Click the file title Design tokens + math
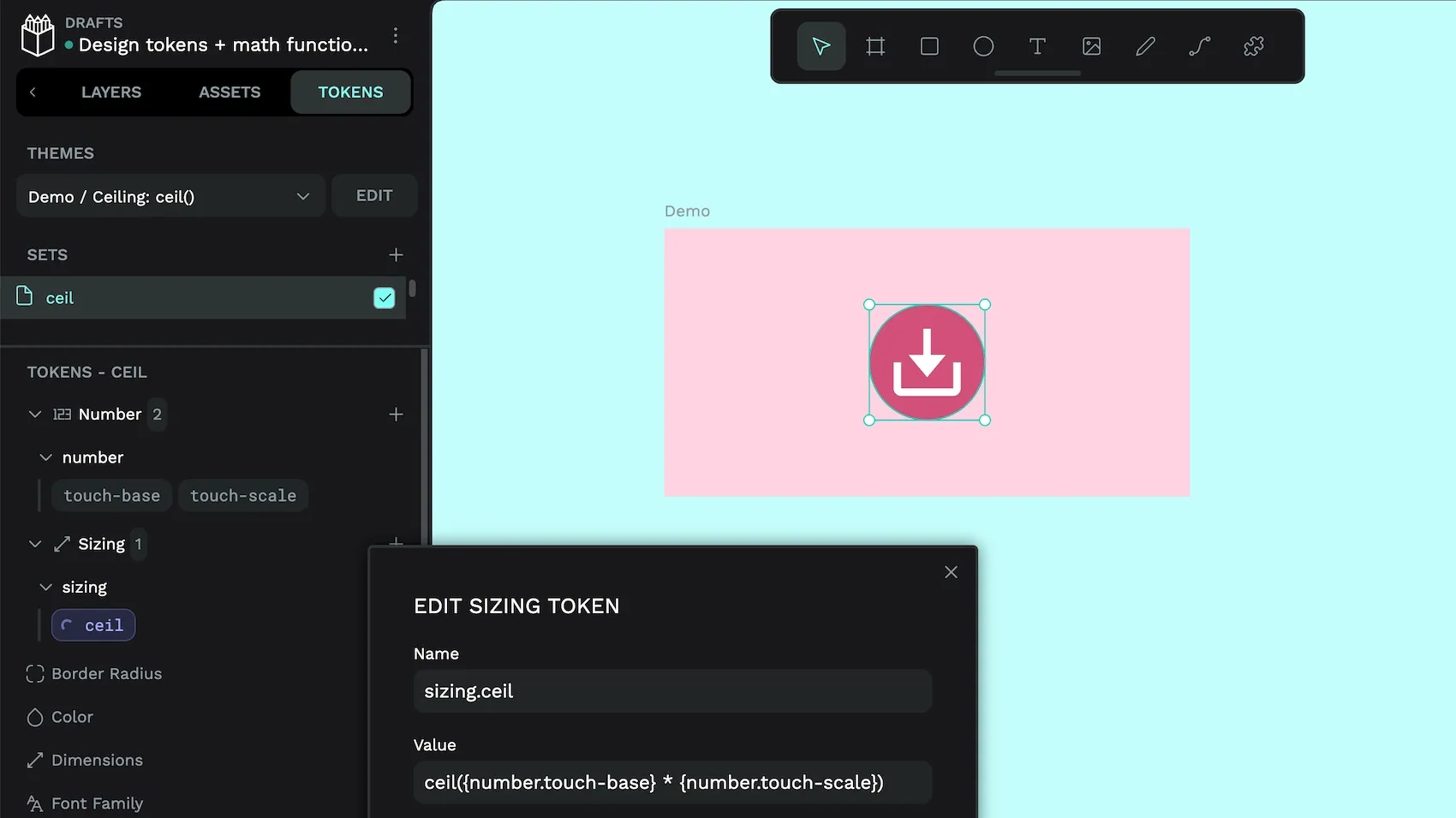This screenshot has width=1456, height=818. (224, 45)
